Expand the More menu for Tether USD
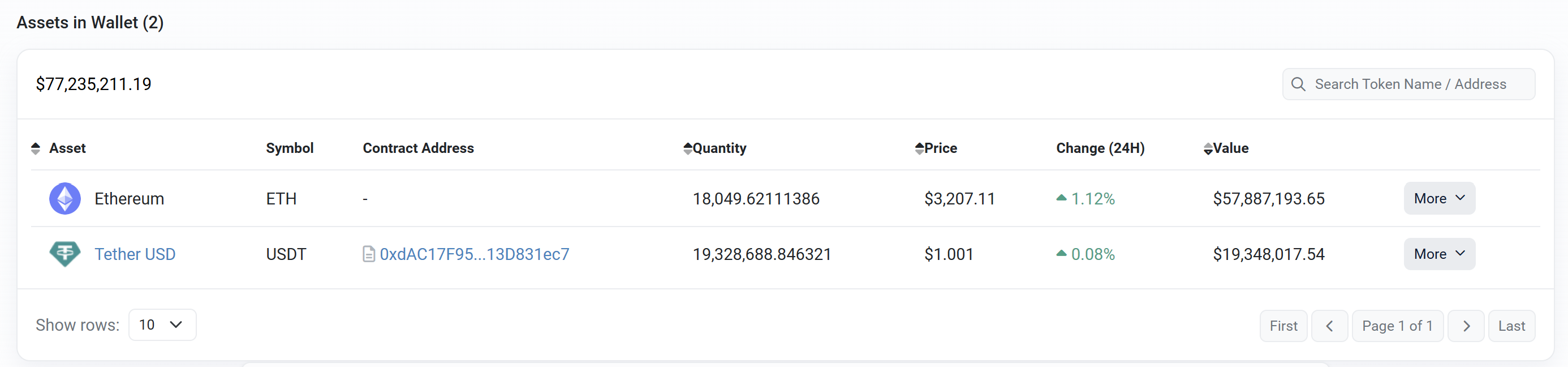 [1438, 254]
